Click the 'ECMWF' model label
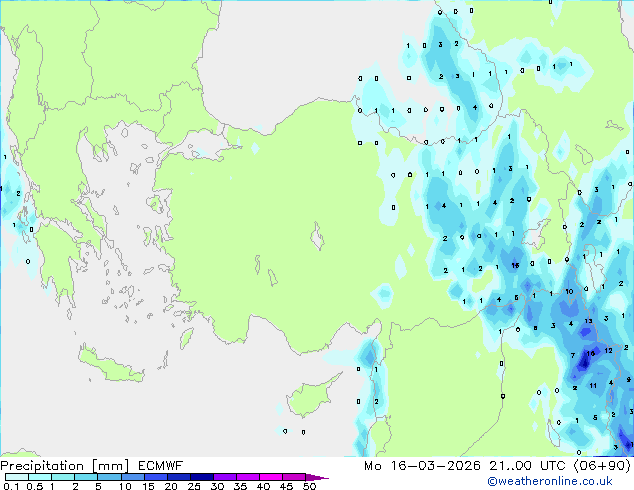Viewport: 634px width, 490px height. point(161,466)
